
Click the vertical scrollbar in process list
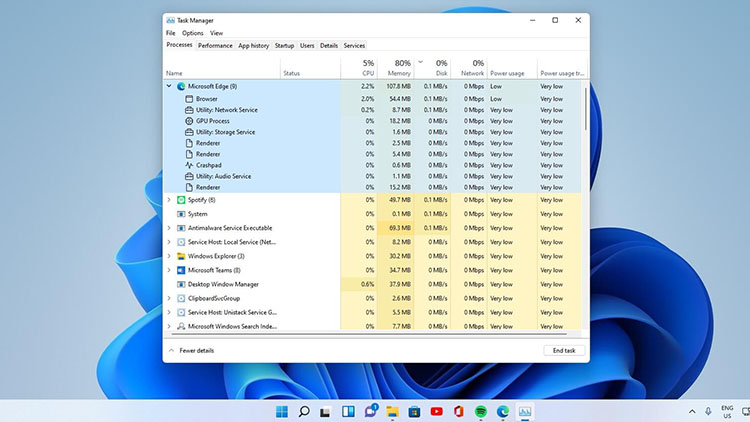coord(585,108)
